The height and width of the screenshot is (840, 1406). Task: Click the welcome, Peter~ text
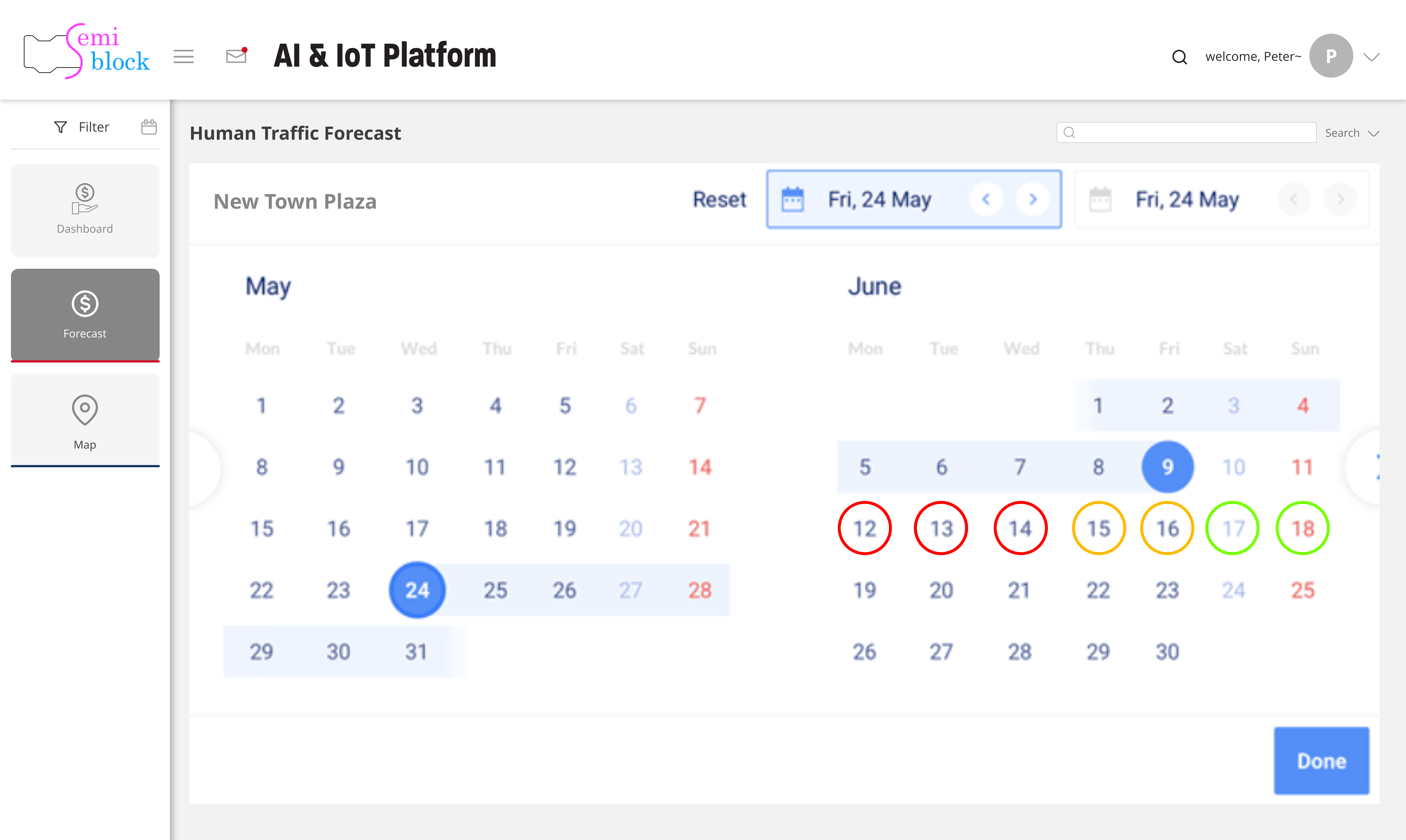point(1253,57)
